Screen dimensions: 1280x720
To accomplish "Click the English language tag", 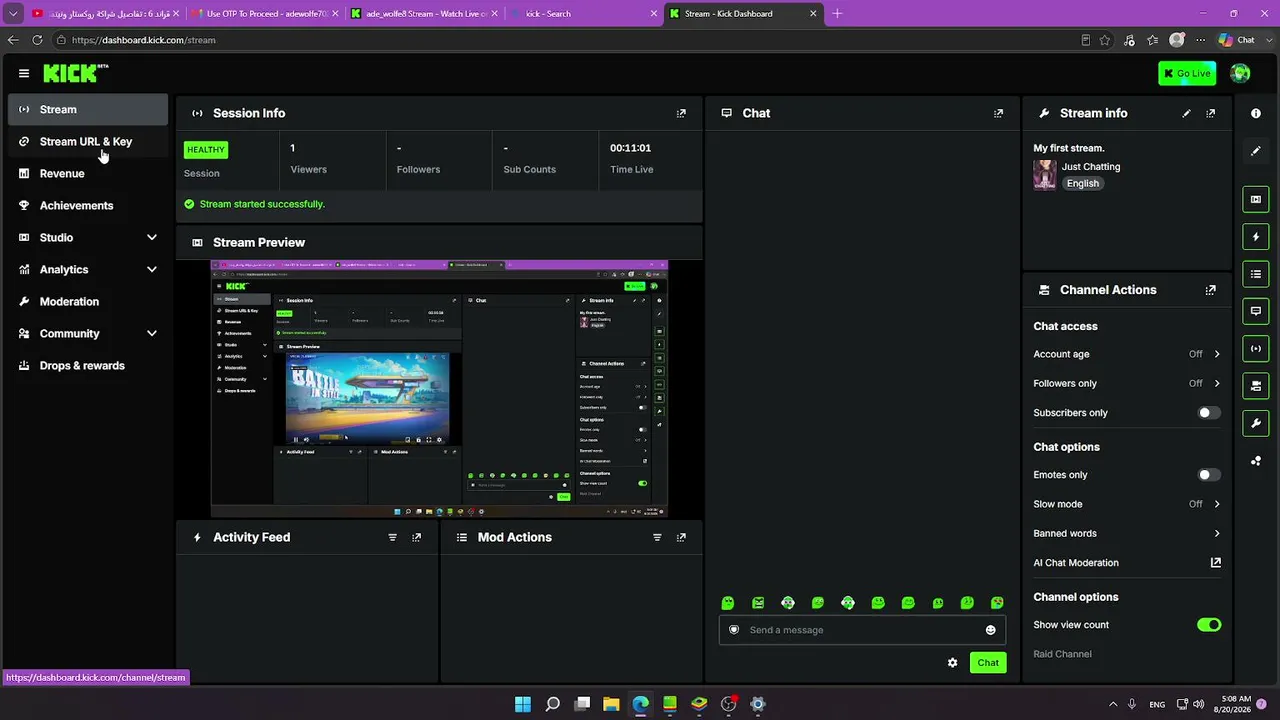I will tap(1082, 184).
